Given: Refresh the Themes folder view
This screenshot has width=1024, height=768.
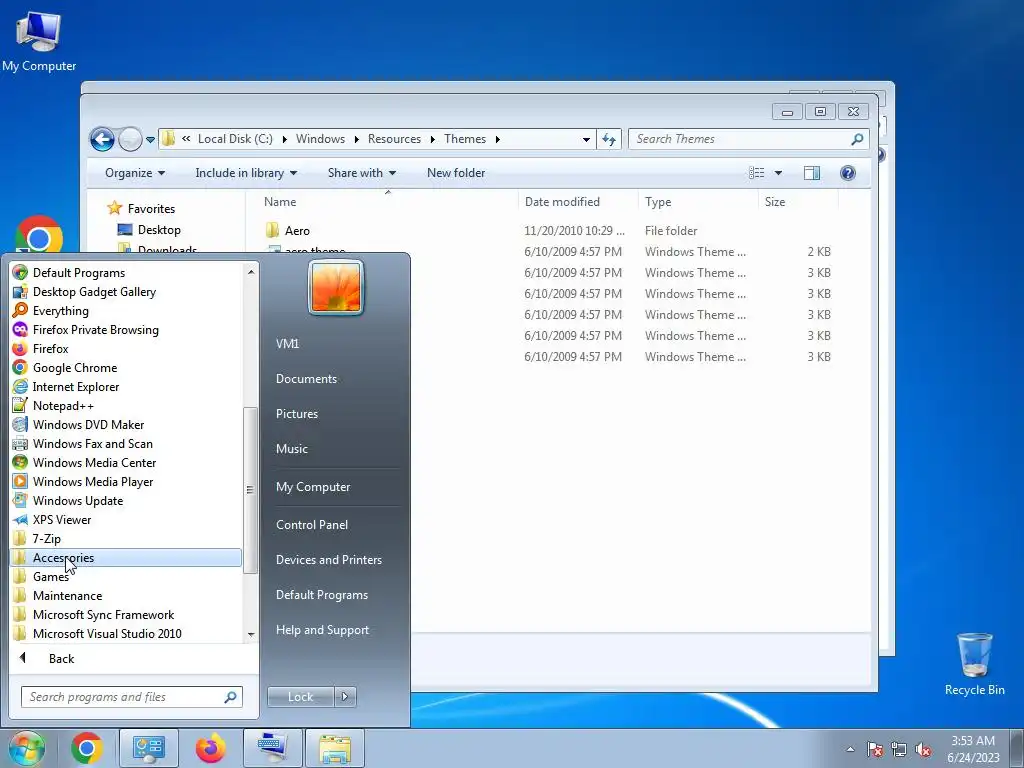Looking at the screenshot, I should [x=609, y=139].
